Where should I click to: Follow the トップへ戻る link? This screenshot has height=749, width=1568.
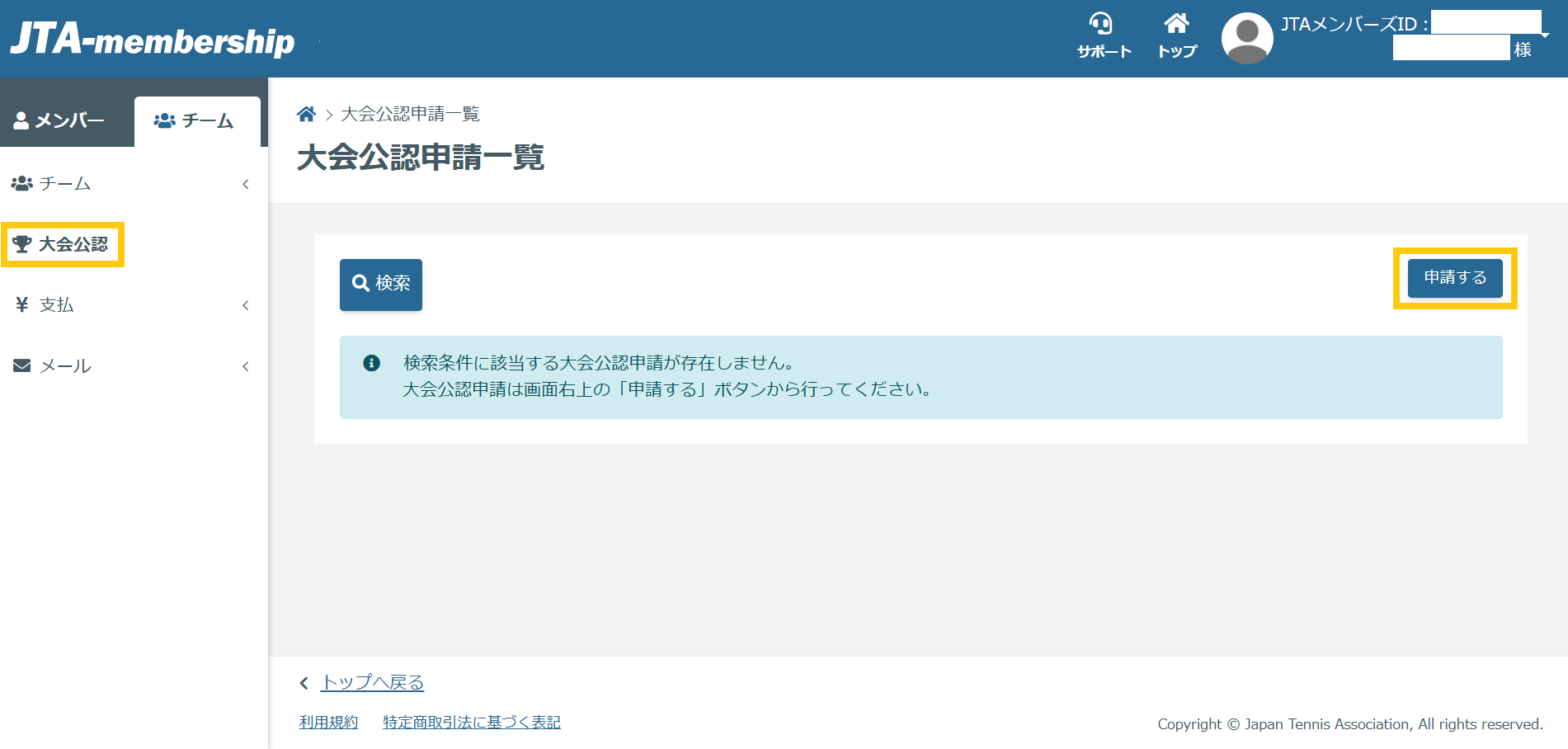(x=372, y=682)
